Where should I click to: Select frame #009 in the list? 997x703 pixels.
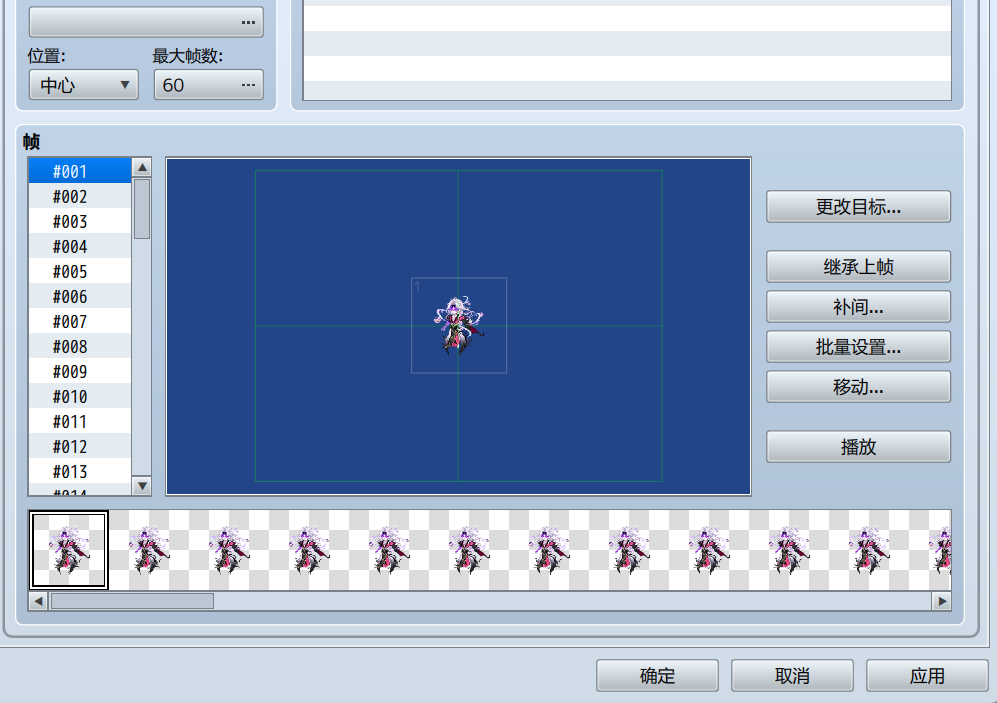[80, 371]
